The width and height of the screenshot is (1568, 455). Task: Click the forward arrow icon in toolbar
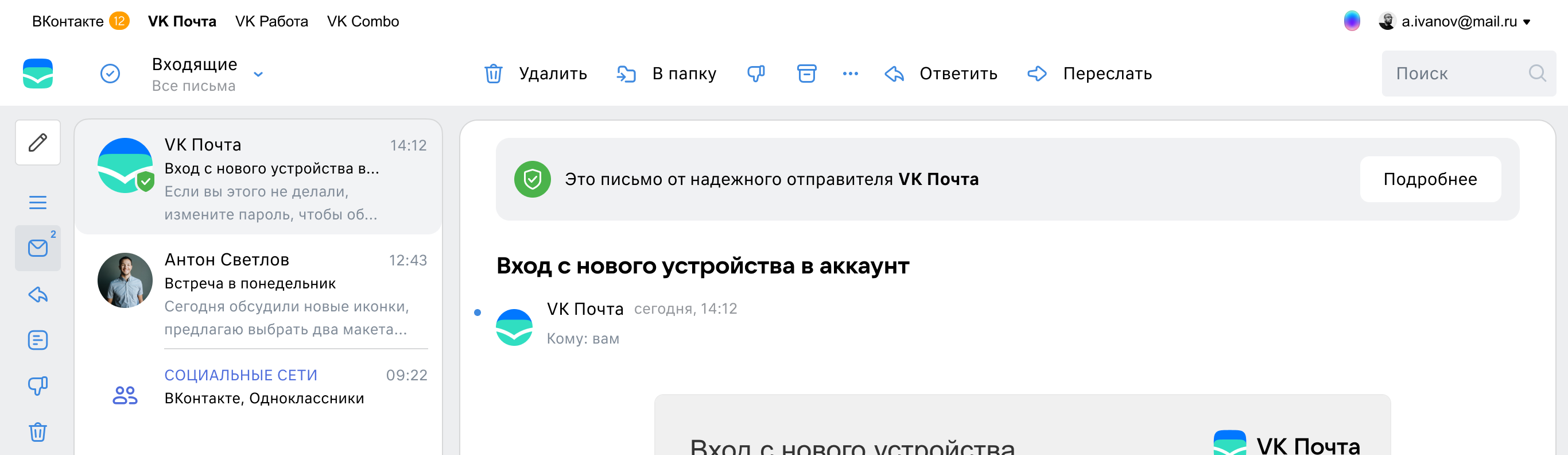1037,74
